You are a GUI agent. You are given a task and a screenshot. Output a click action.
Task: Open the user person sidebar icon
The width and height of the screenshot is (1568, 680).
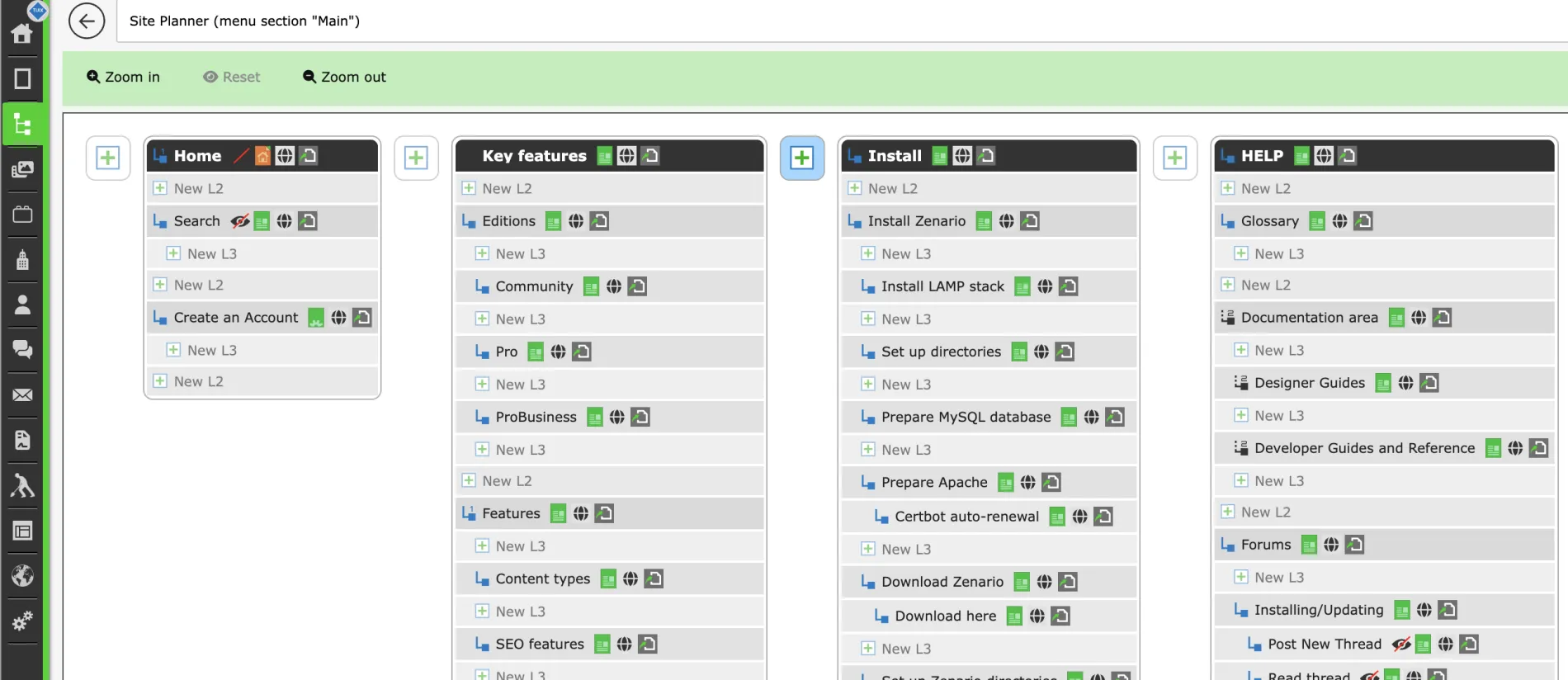[22, 305]
